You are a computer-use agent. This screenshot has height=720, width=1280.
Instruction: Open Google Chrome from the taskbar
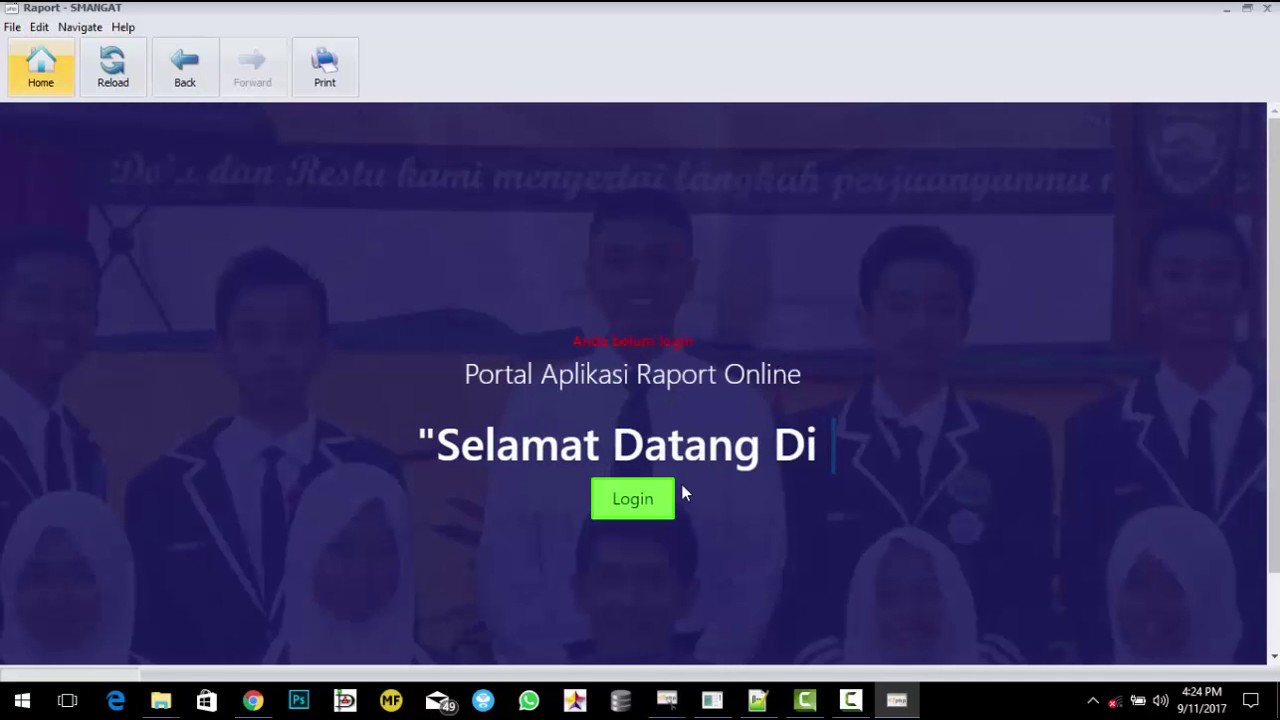(253, 701)
